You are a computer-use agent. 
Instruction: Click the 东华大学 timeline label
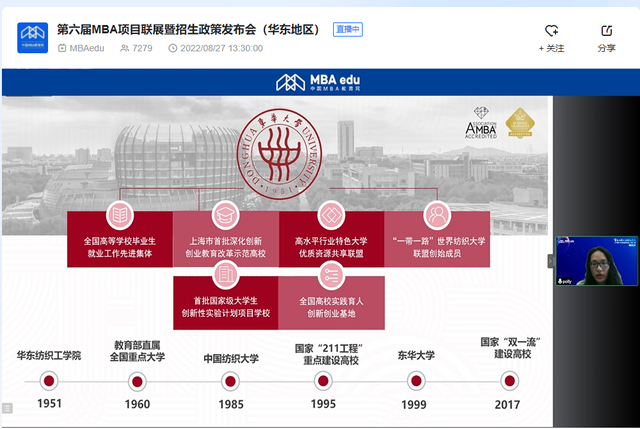[x=416, y=356]
